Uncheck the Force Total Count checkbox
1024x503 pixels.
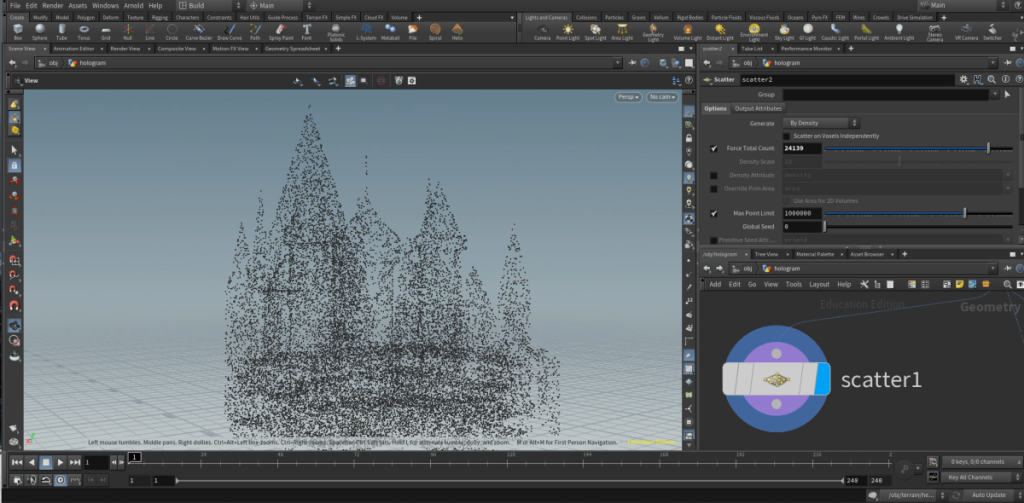[714, 148]
